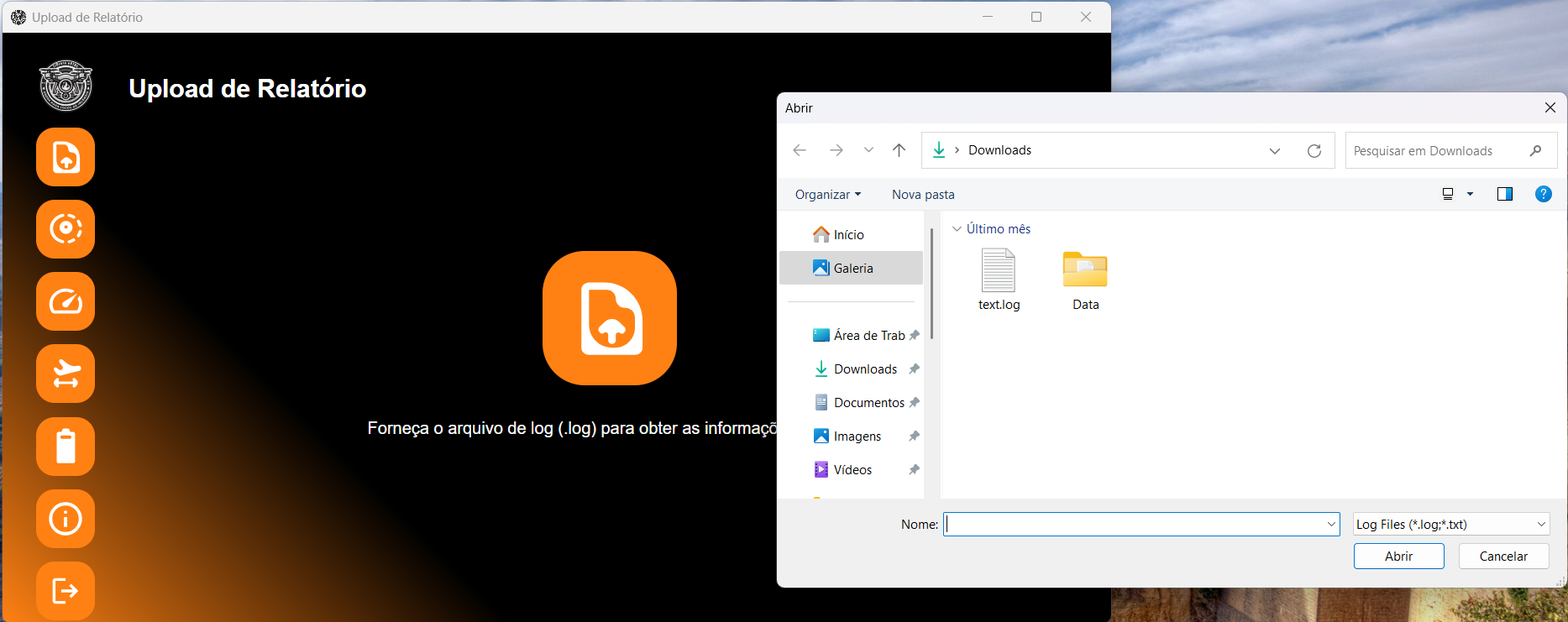The width and height of the screenshot is (1568, 622).
Task: Select Documentos in the navigation pane
Action: 868,403
